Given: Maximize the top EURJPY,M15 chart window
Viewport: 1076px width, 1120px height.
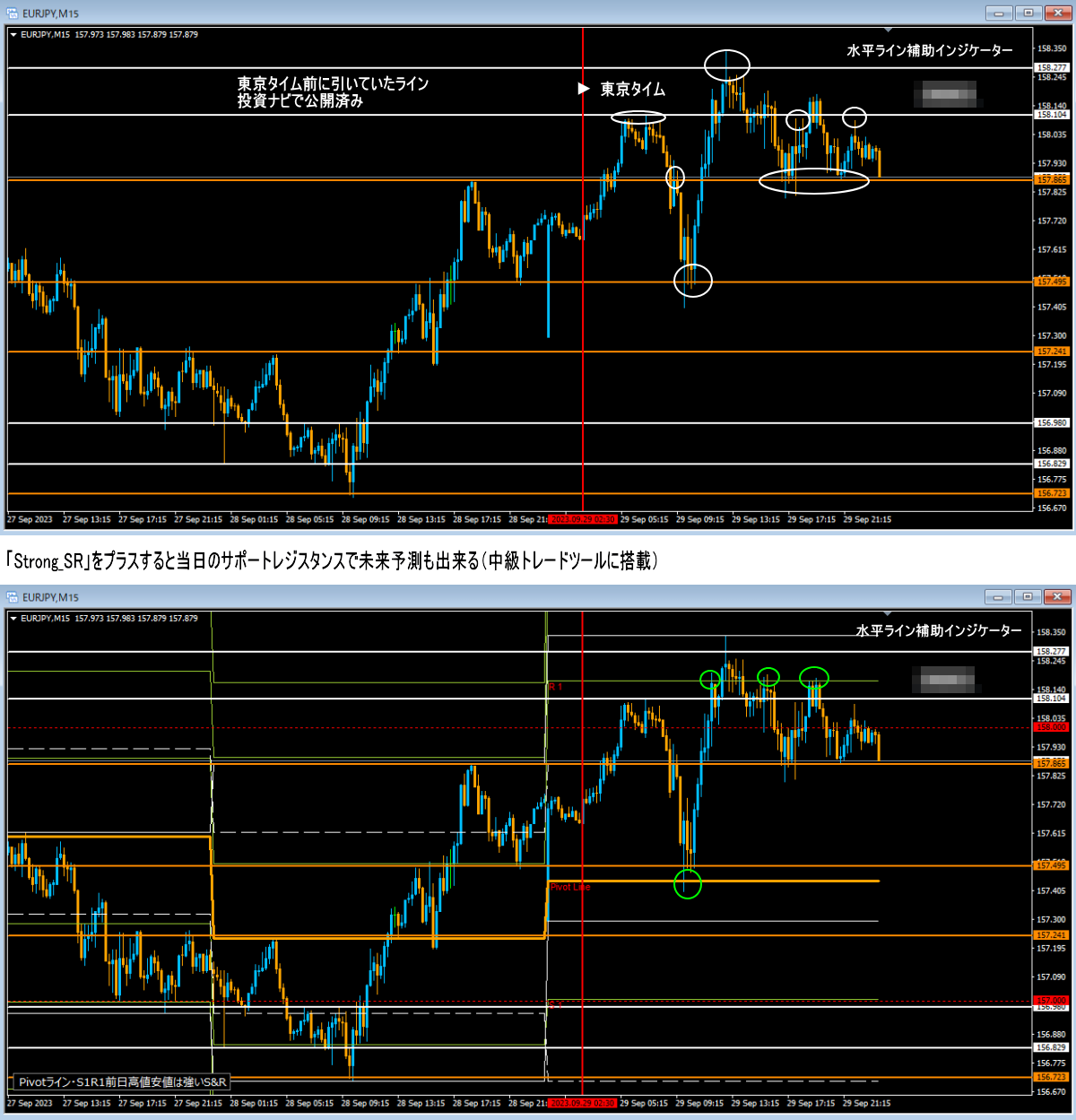Looking at the screenshot, I should [x=1028, y=13].
